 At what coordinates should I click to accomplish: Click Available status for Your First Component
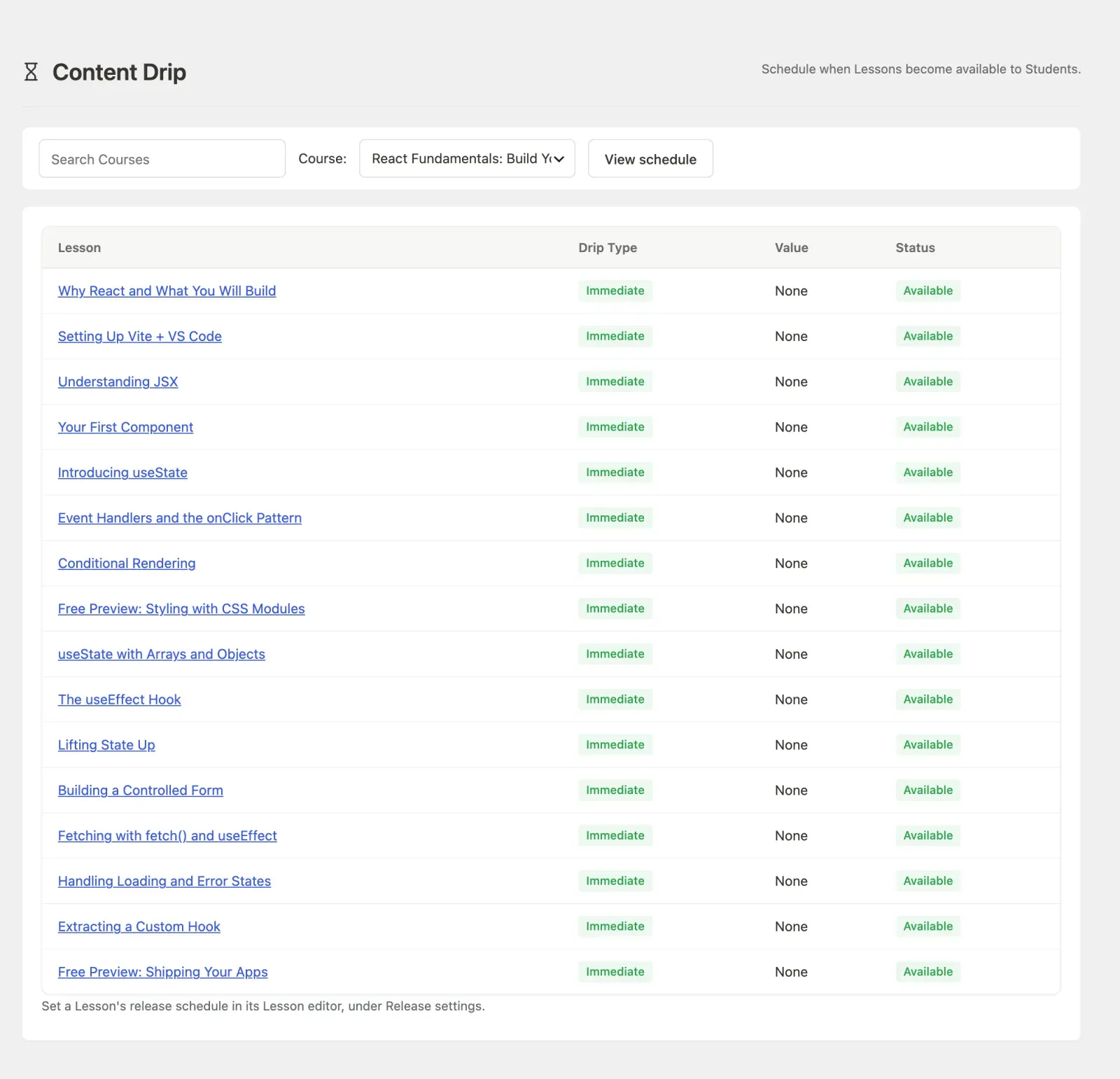tap(927, 427)
